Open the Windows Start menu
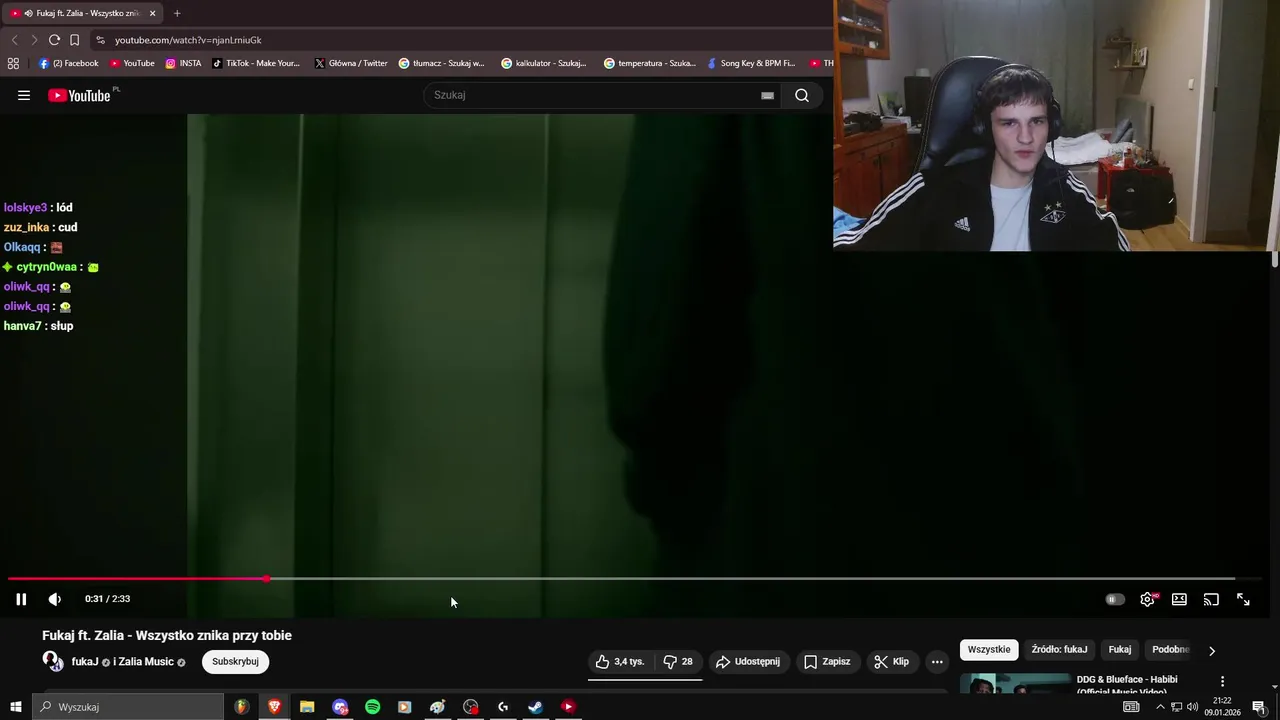This screenshot has height=720, width=1280. pos(15,707)
